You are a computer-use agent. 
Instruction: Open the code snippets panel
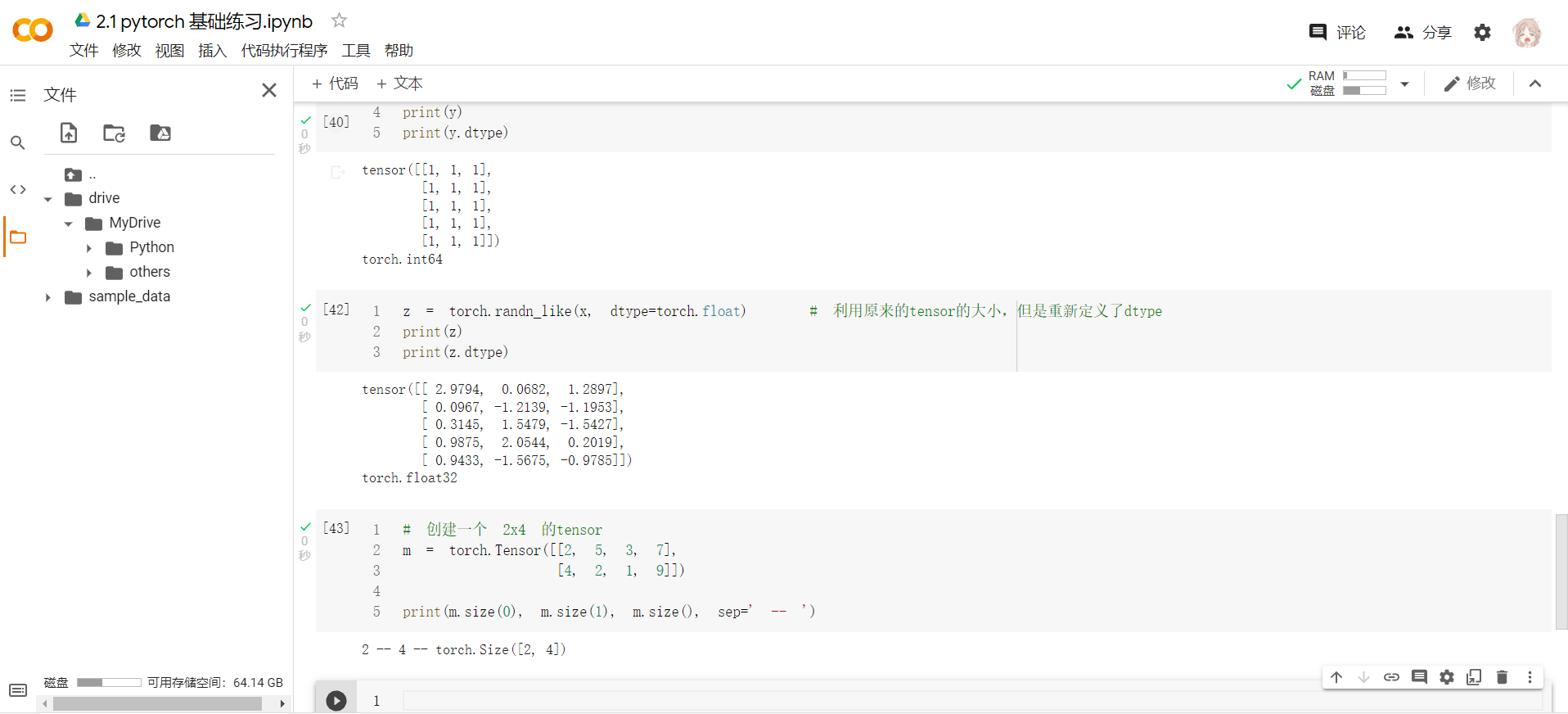click(x=18, y=189)
